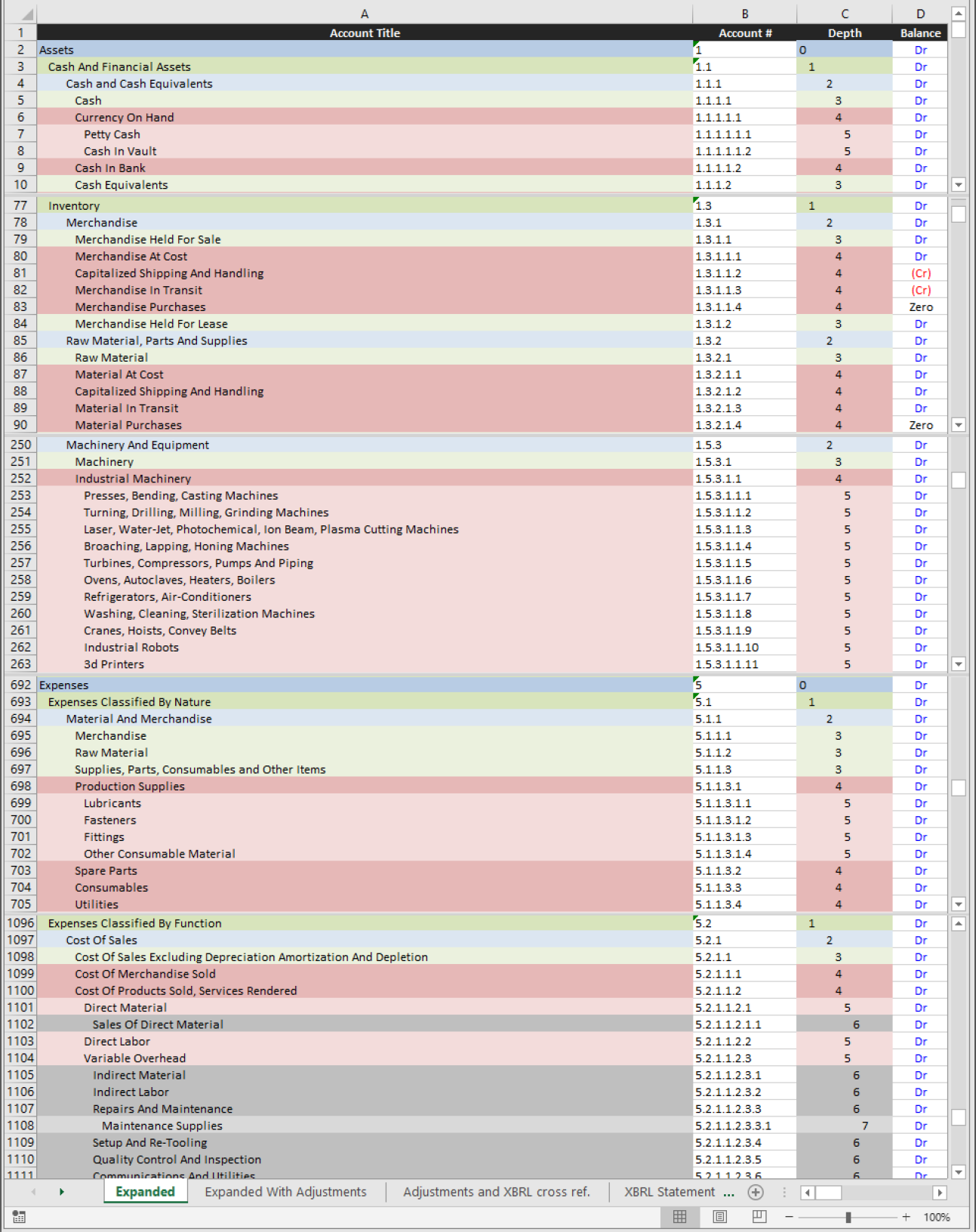
Task: Click the Account Title header cell
Action: (365, 33)
